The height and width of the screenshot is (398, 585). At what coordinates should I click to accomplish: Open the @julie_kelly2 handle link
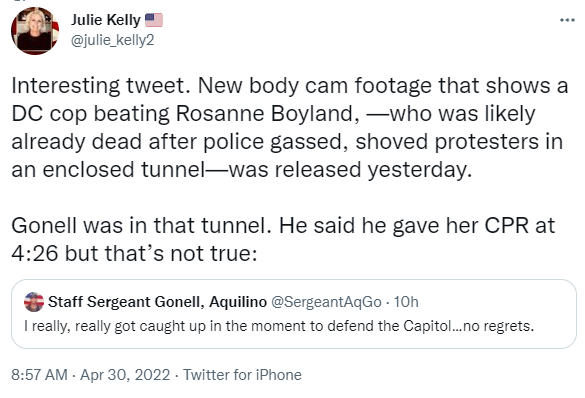tap(112, 40)
